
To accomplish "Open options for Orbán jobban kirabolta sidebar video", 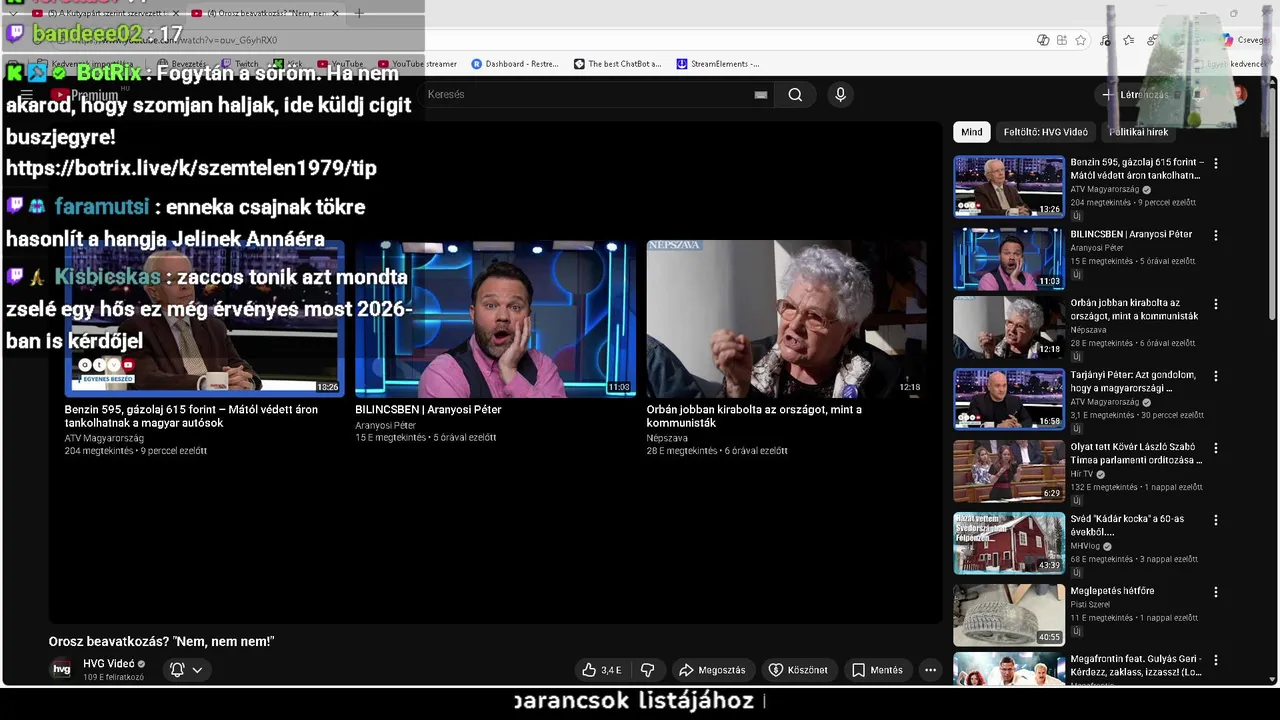I will 1216,304.
